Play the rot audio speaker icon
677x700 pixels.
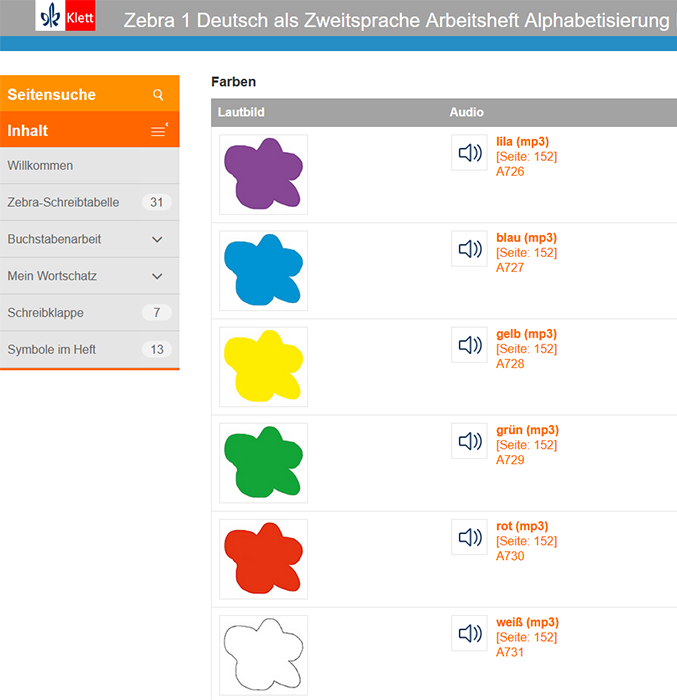pos(469,537)
